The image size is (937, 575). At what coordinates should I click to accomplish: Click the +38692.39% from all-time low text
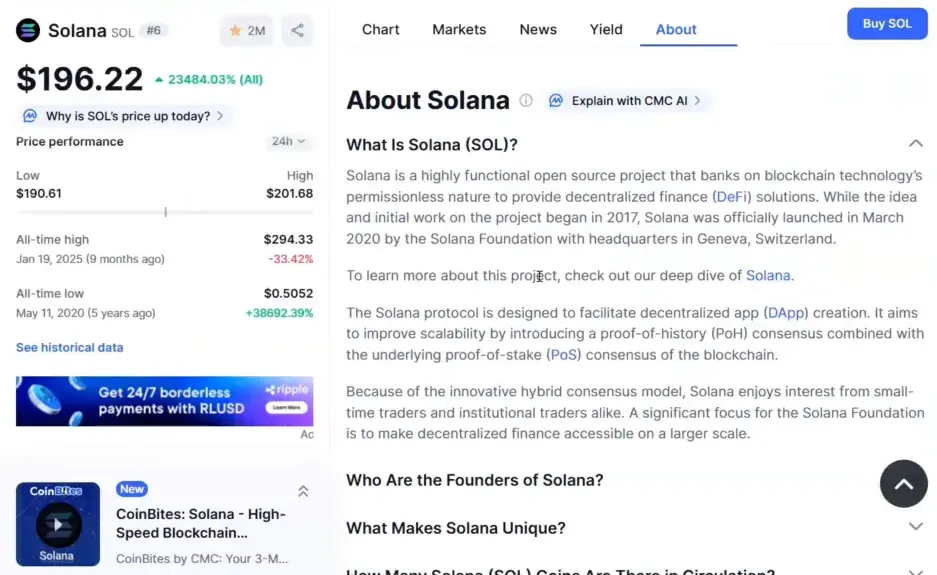[x=279, y=313]
